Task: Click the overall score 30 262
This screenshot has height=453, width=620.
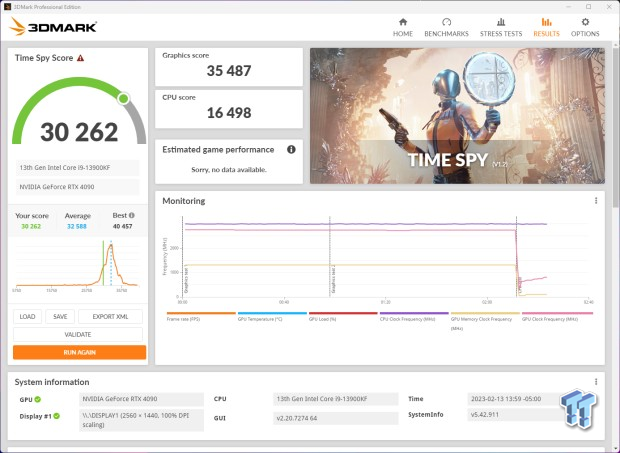Action: [79, 132]
